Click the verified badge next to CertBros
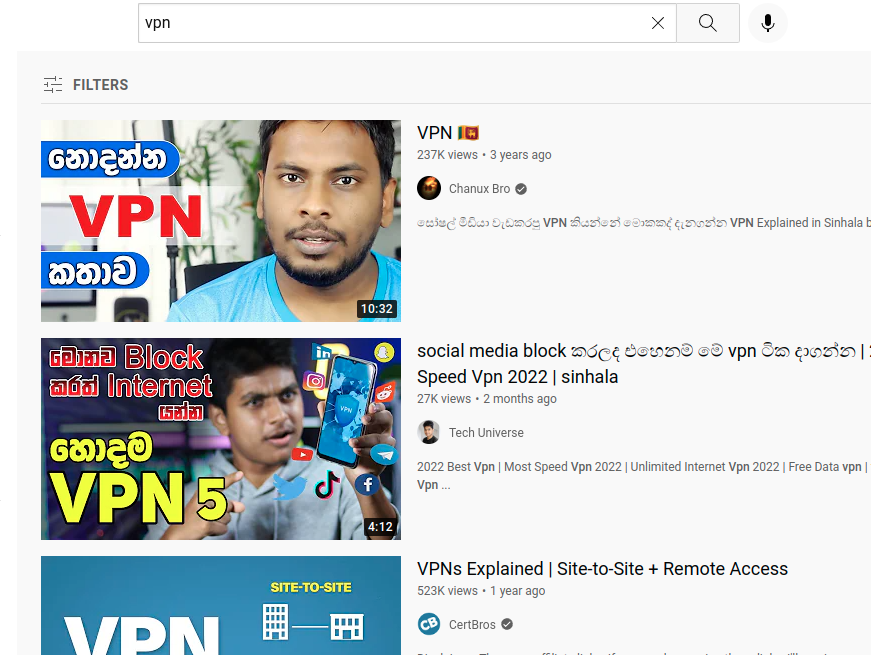Image resolution: width=871 pixels, height=655 pixels. tap(507, 624)
